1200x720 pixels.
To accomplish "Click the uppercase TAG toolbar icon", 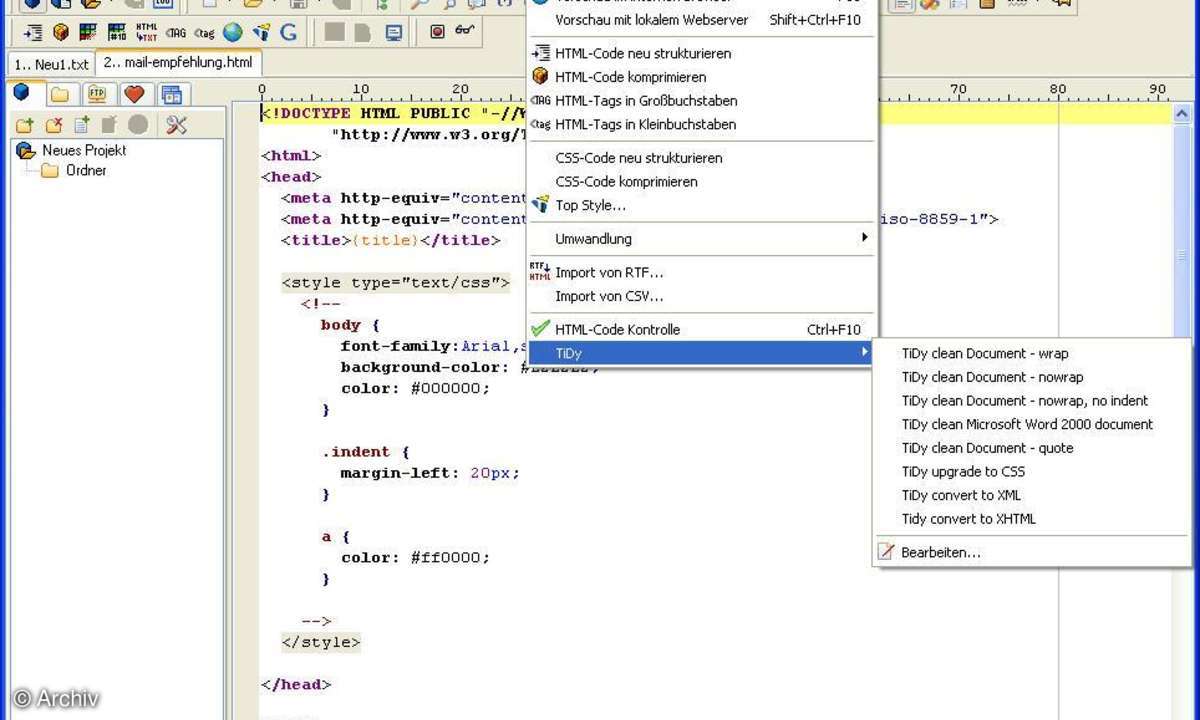I will [176, 32].
